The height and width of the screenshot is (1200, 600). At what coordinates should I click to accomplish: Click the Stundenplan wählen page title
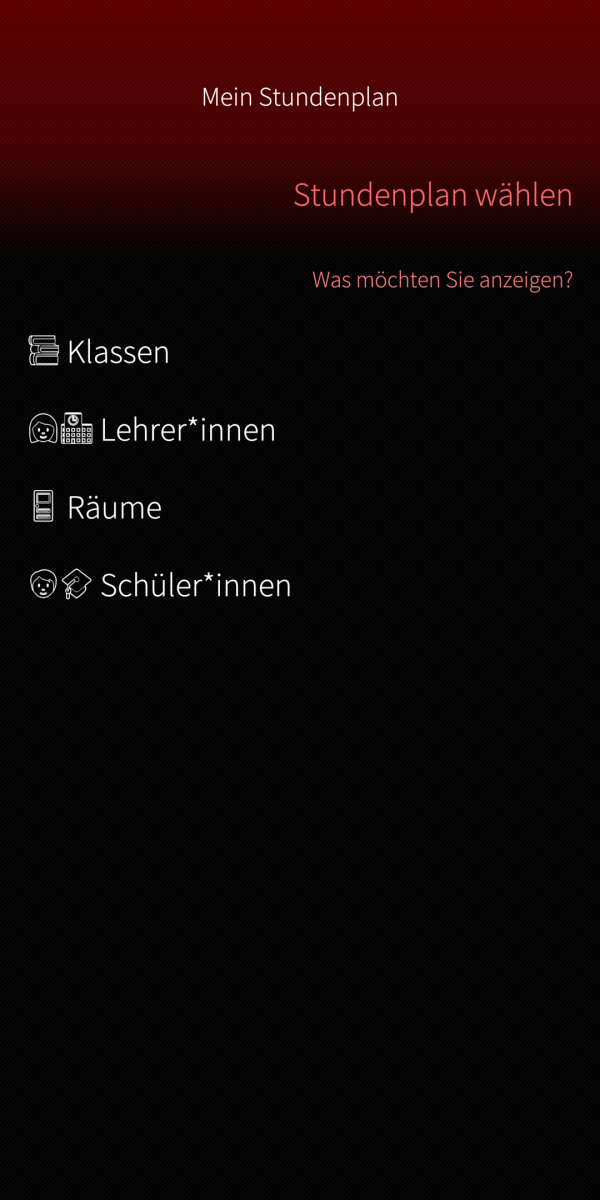click(433, 194)
